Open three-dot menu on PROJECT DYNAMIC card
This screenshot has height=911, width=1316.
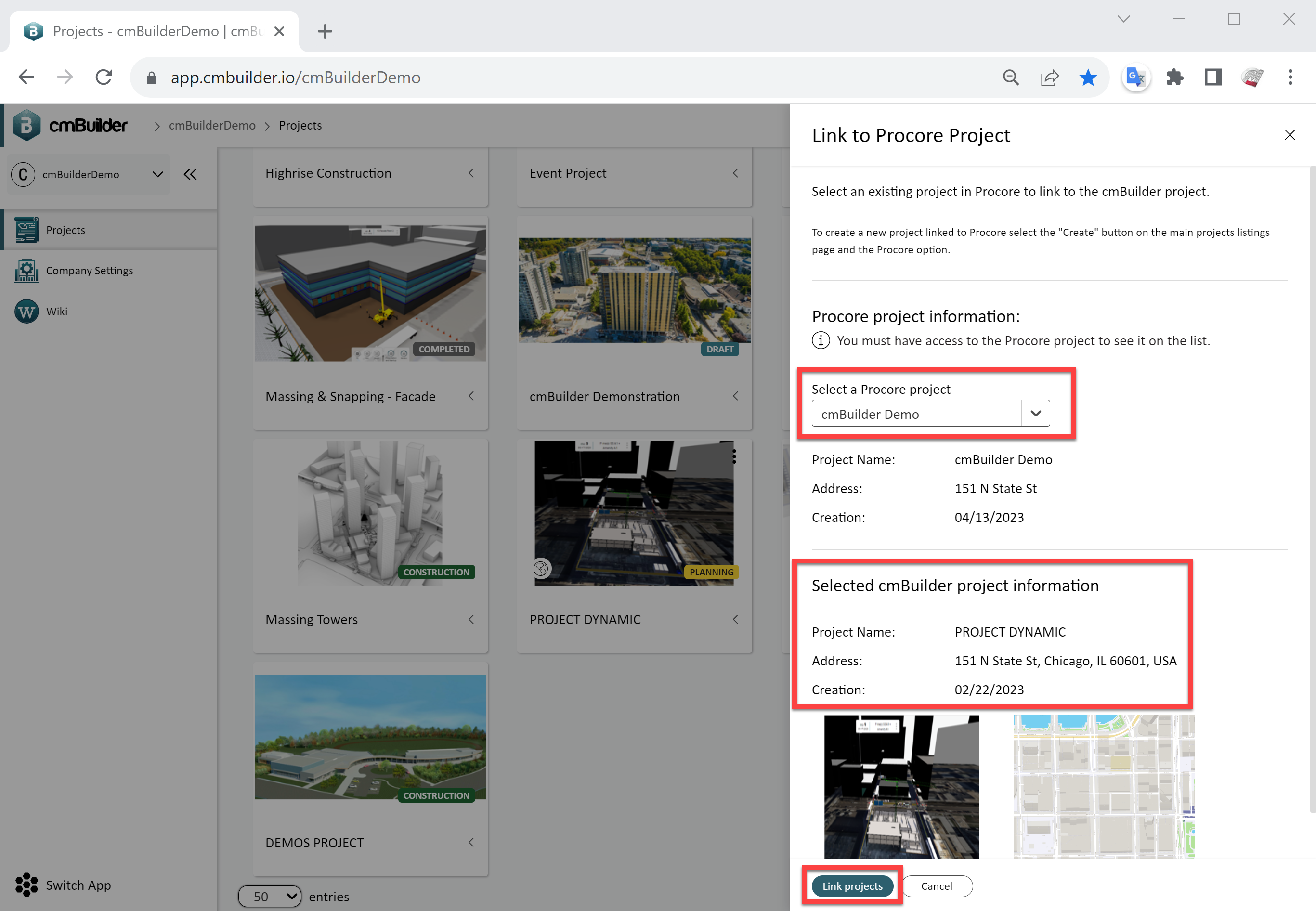[x=734, y=456]
